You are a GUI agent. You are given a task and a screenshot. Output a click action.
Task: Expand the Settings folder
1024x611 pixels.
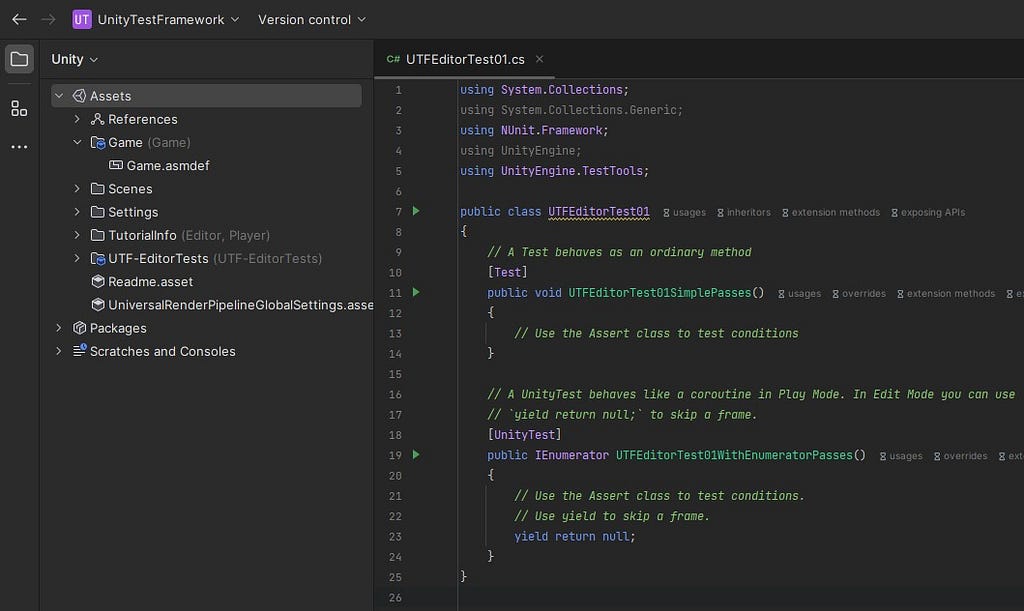coord(77,212)
